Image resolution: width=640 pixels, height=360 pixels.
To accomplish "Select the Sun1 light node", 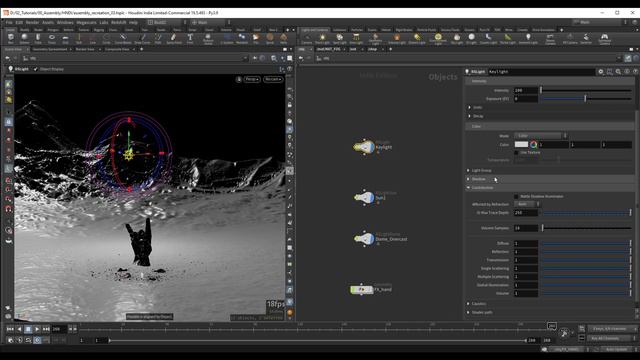I will 364,198.
